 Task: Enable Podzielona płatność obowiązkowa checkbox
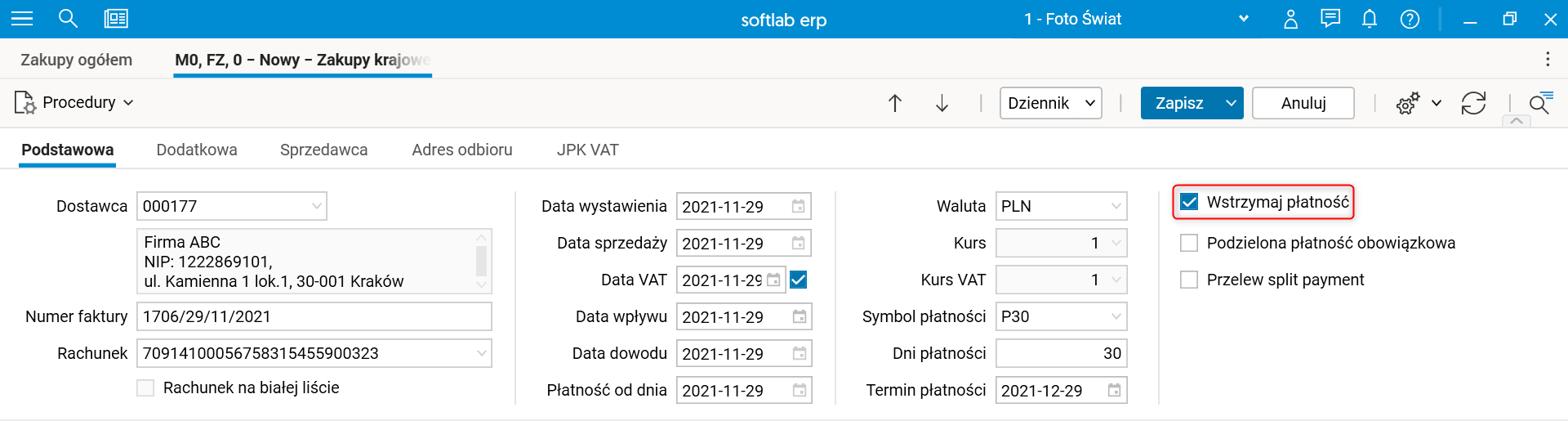[x=1190, y=243]
